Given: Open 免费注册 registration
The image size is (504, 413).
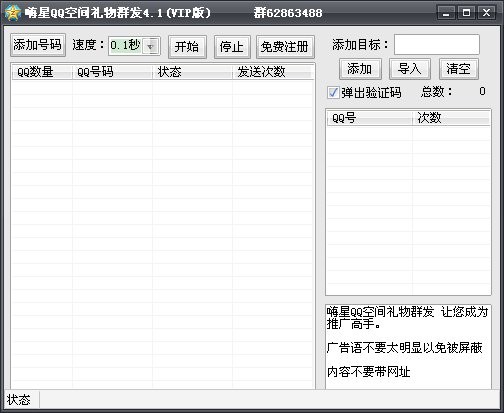Looking at the screenshot, I should tap(285, 47).
